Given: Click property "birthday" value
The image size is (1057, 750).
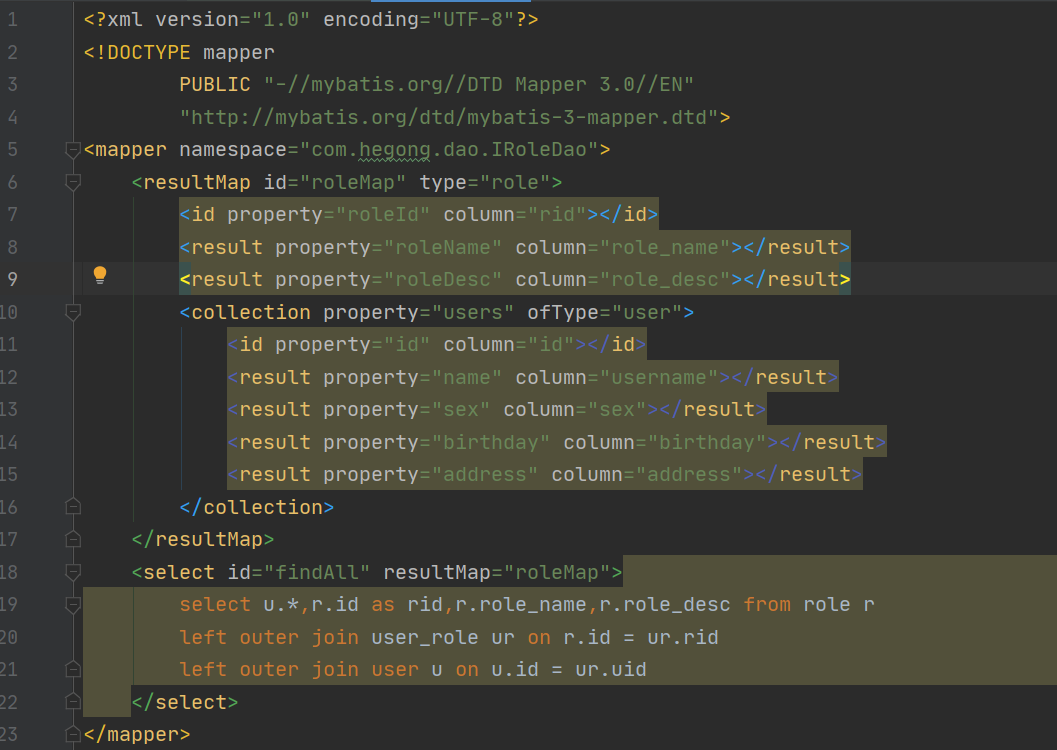Looking at the screenshot, I should click(x=491, y=442).
